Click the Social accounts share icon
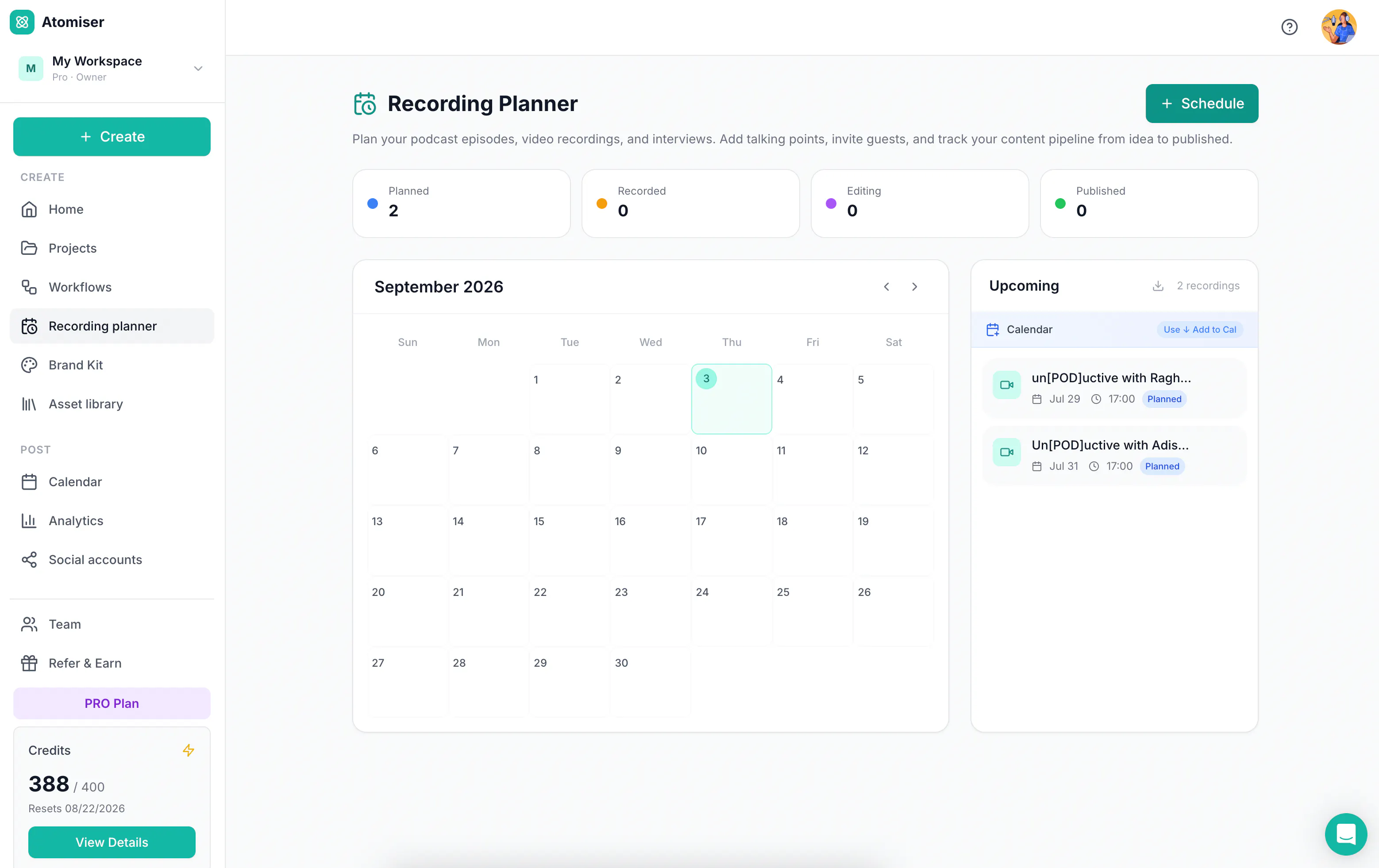The width and height of the screenshot is (1379, 868). [29, 560]
